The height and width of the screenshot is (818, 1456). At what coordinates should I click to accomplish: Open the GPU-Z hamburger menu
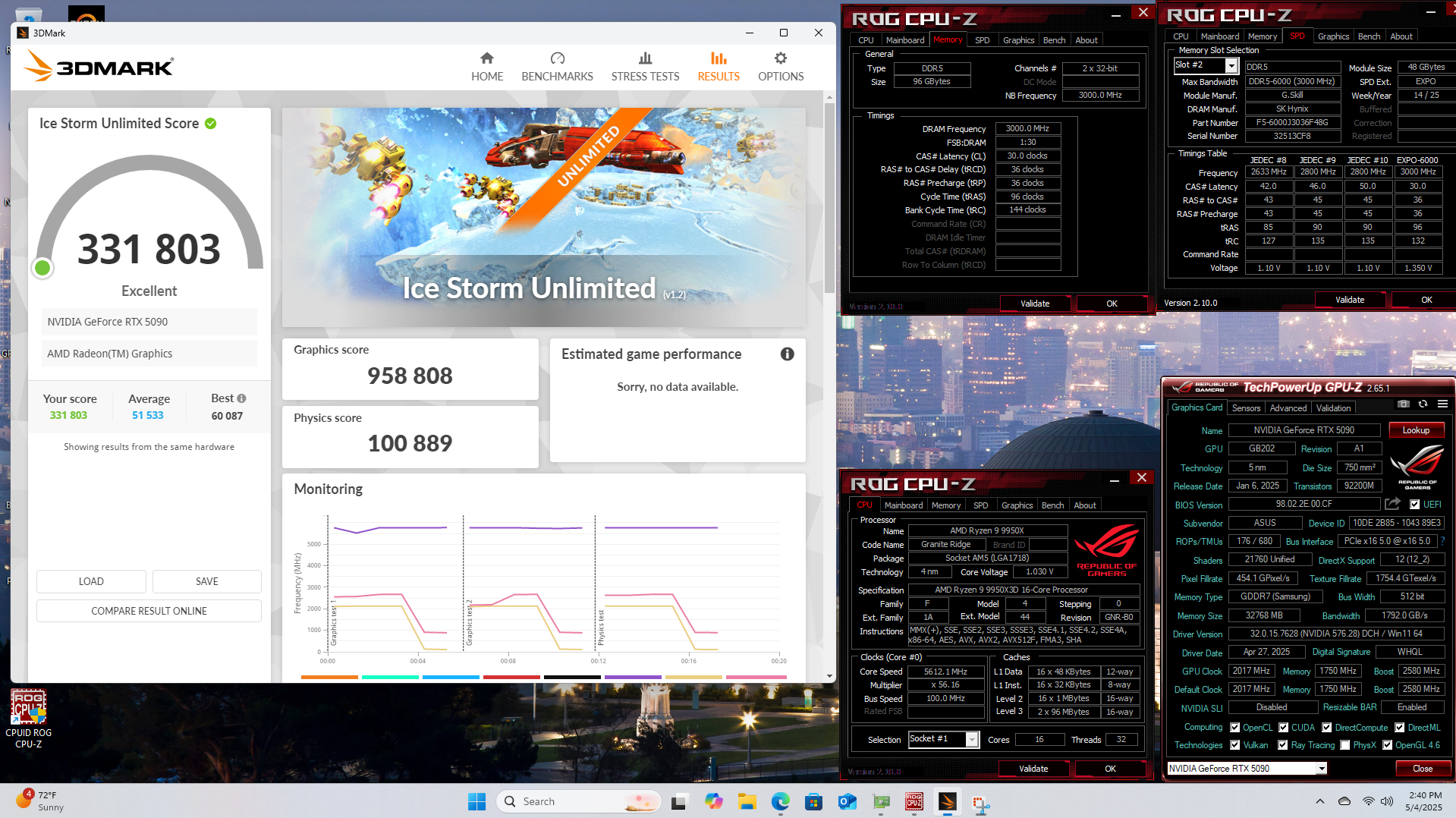coord(1442,404)
